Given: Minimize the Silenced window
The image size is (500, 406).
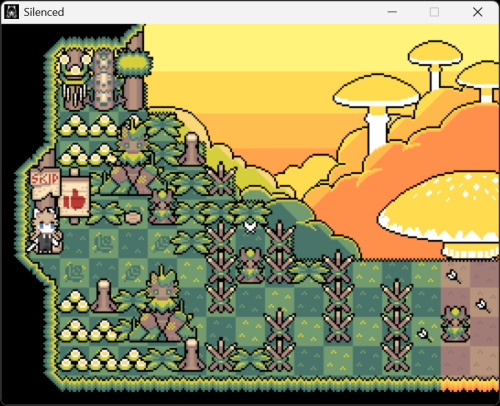Looking at the screenshot, I should [x=392, y=12].
